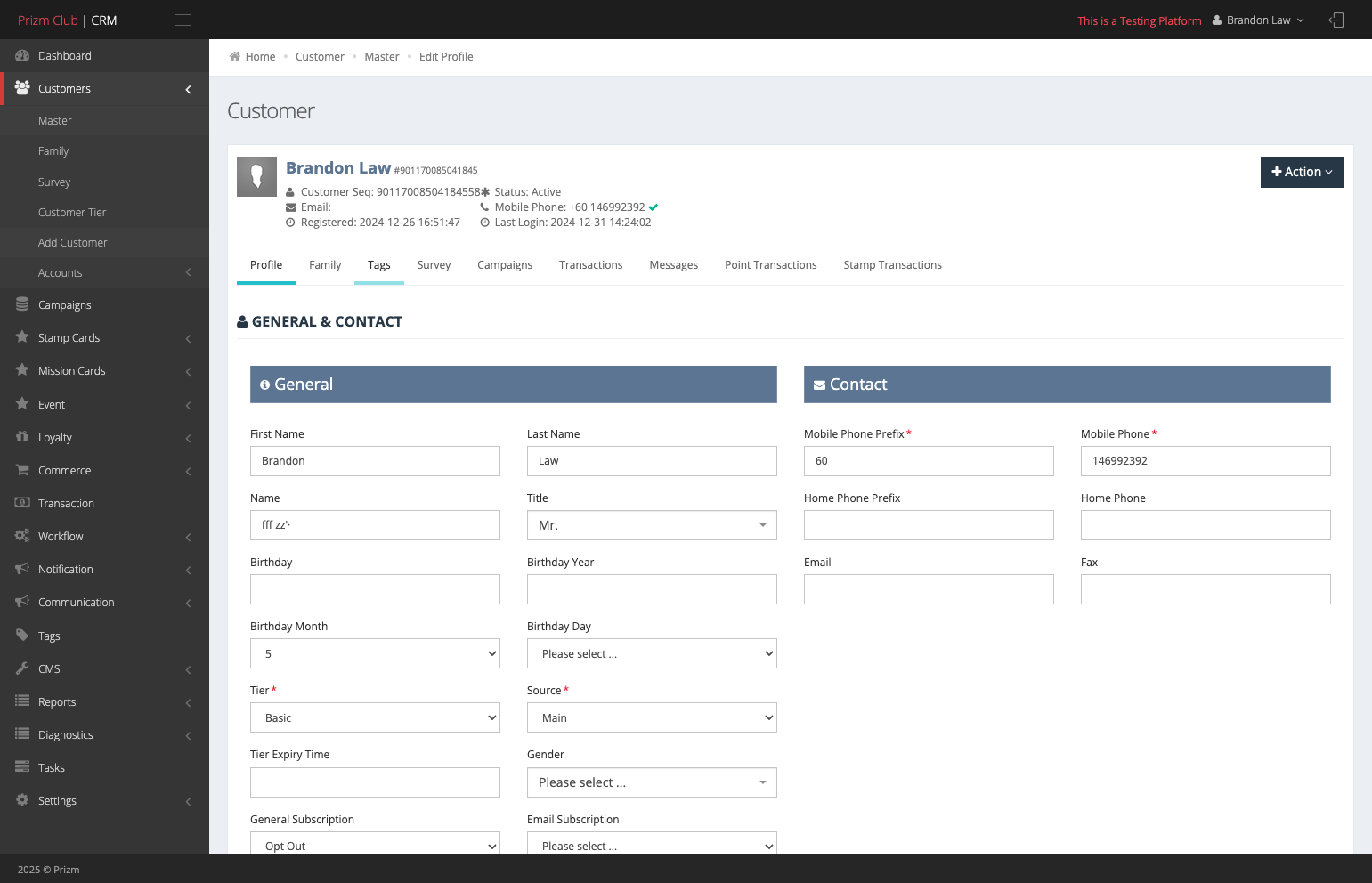The width and height of the screenshot is (1372, 883).
Task: Select the Profile tab
Action: [266, 265]
